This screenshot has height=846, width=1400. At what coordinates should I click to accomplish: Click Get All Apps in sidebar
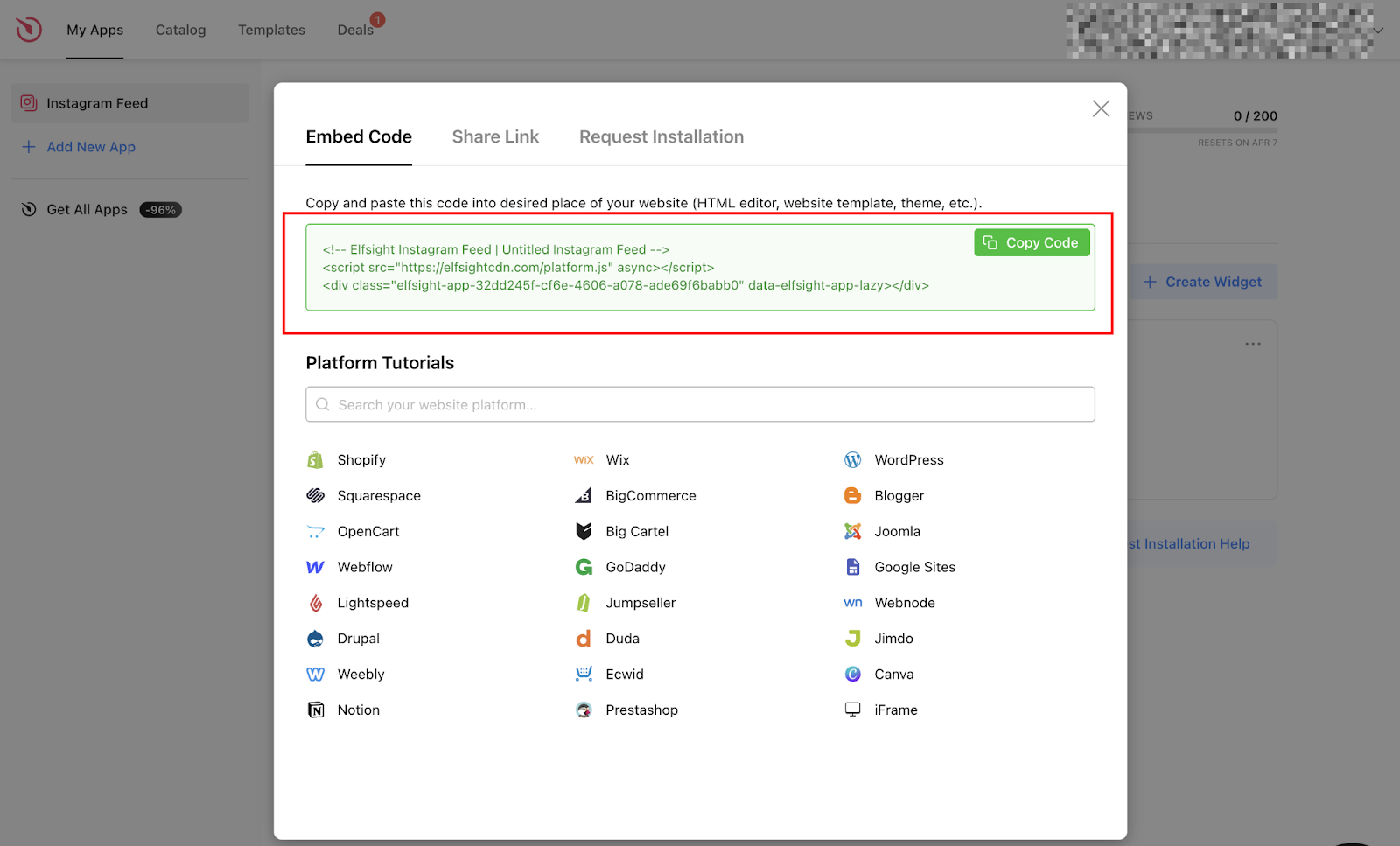tap(87, 210)
